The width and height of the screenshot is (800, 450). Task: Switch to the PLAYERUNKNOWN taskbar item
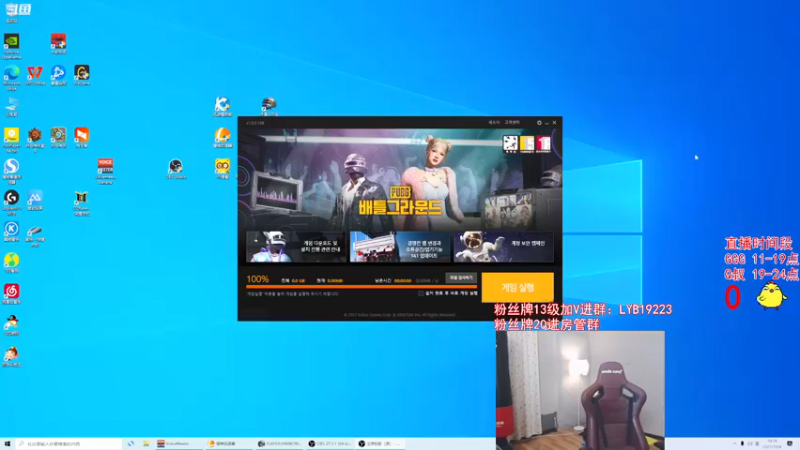(x=279, y=444)
